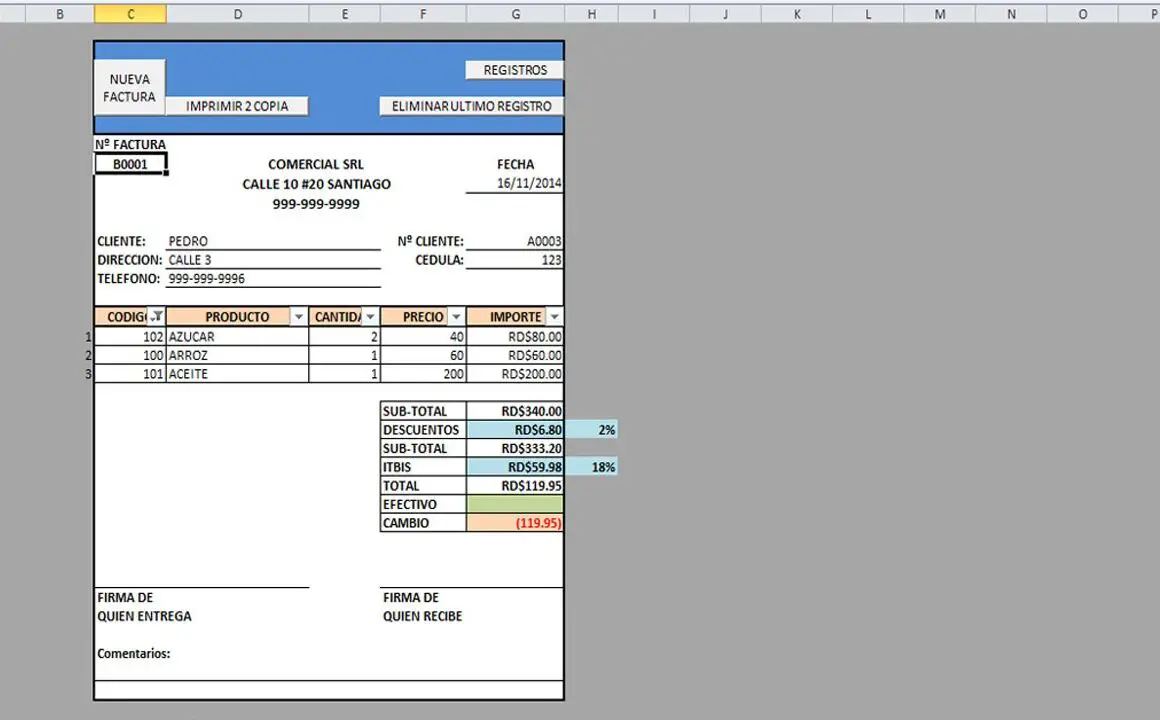This screenshot has height=720, width=1160.
Task: Click the date cell showing 16/11/2014
Action: pos(515,184)
